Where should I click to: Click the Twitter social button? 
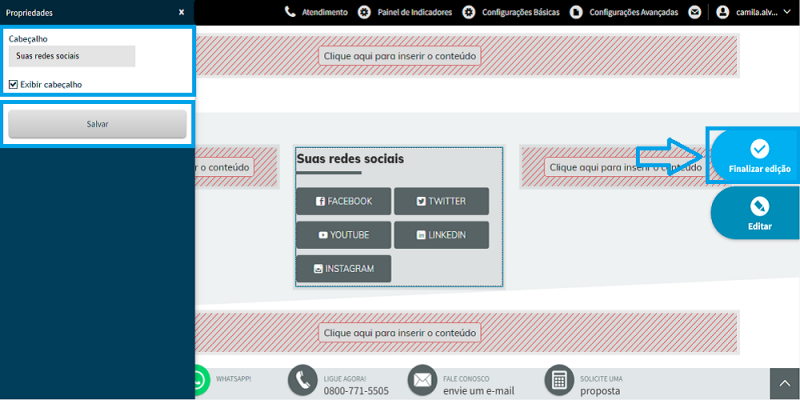(x=441, y=201)
